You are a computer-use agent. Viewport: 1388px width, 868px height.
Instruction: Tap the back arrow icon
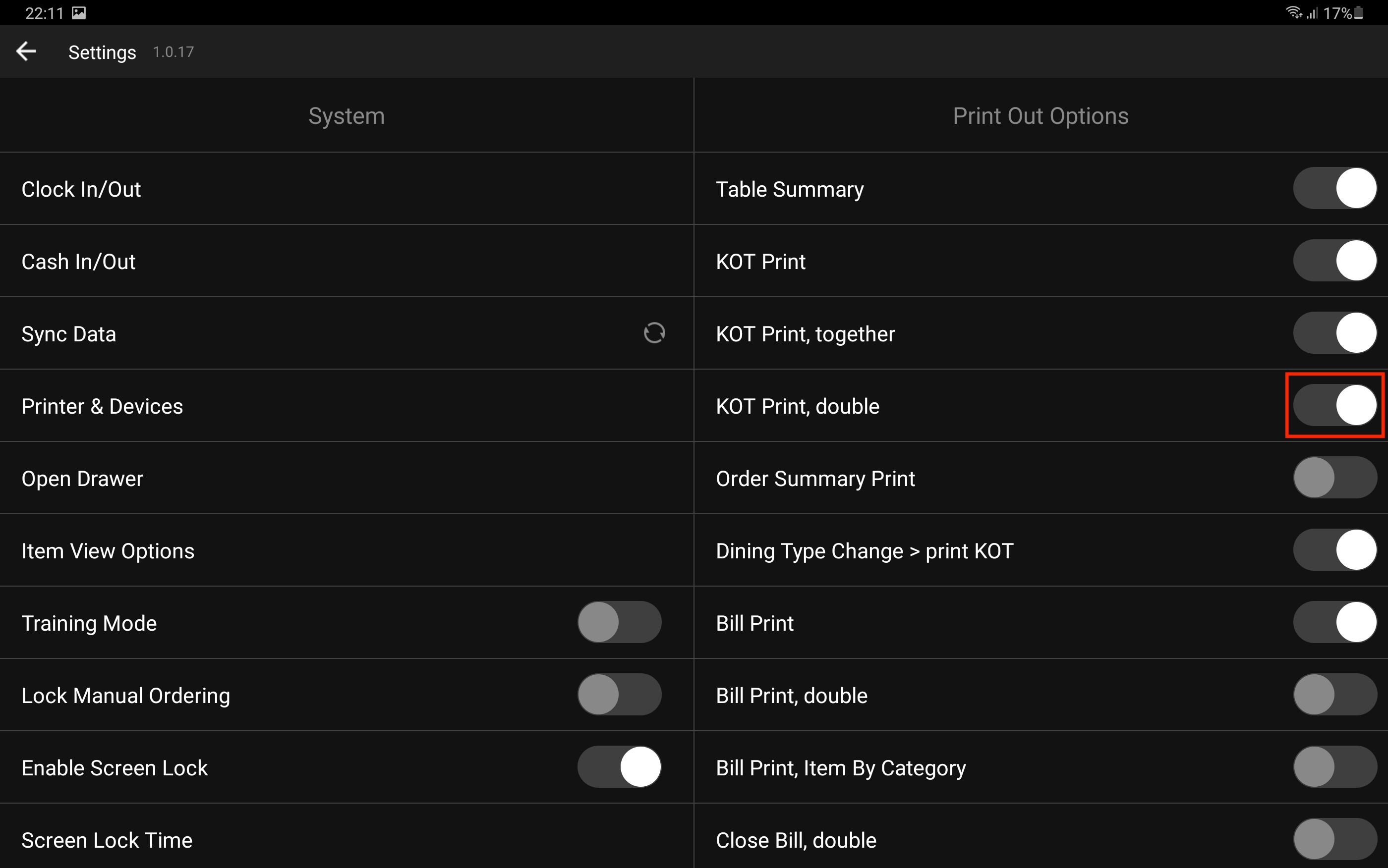click(x=26, y=52)
